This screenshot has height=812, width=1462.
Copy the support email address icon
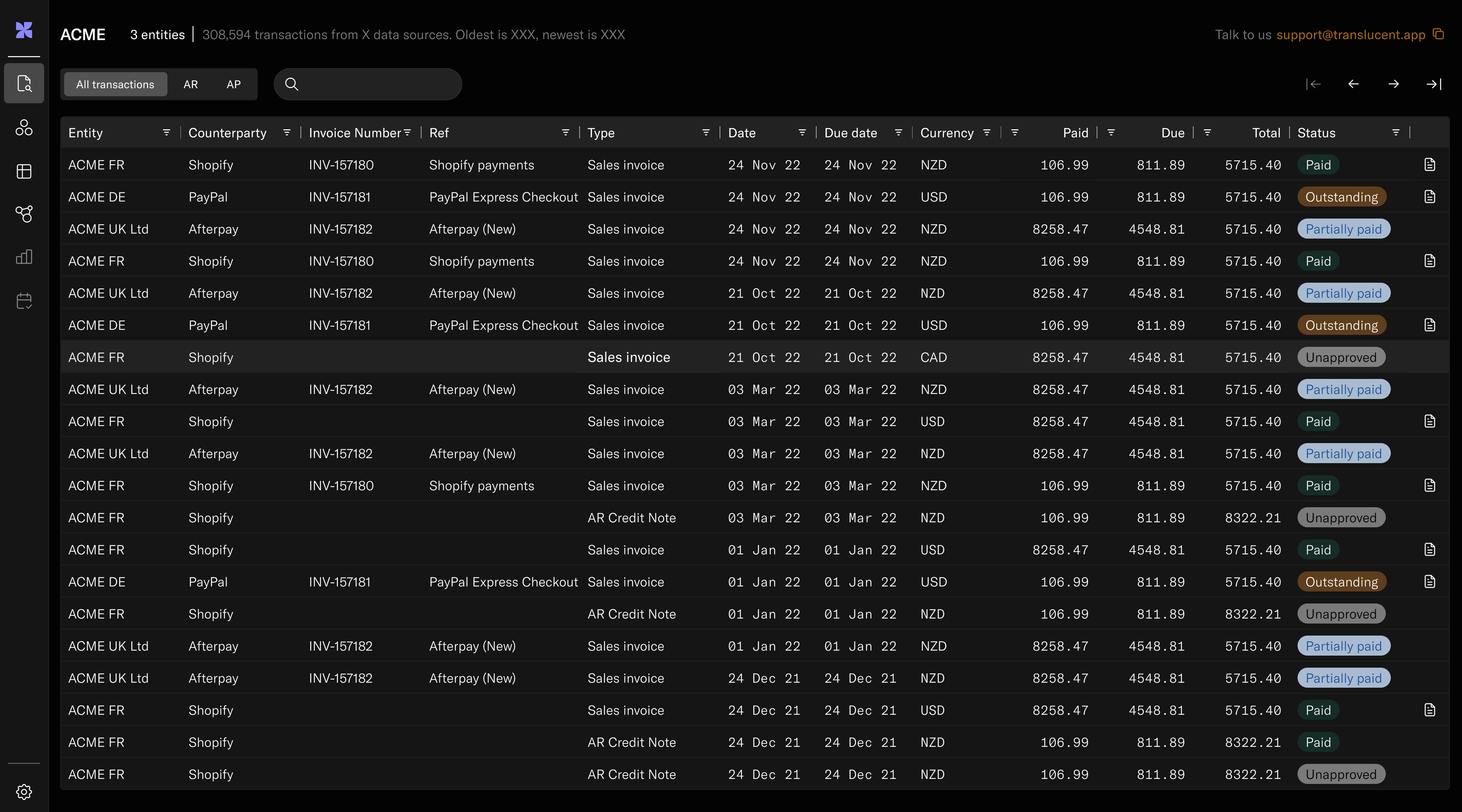point(1438,34)
